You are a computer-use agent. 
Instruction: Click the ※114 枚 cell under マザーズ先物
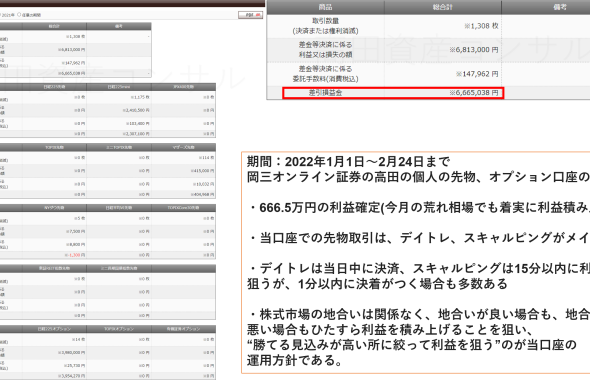(206, 158)
